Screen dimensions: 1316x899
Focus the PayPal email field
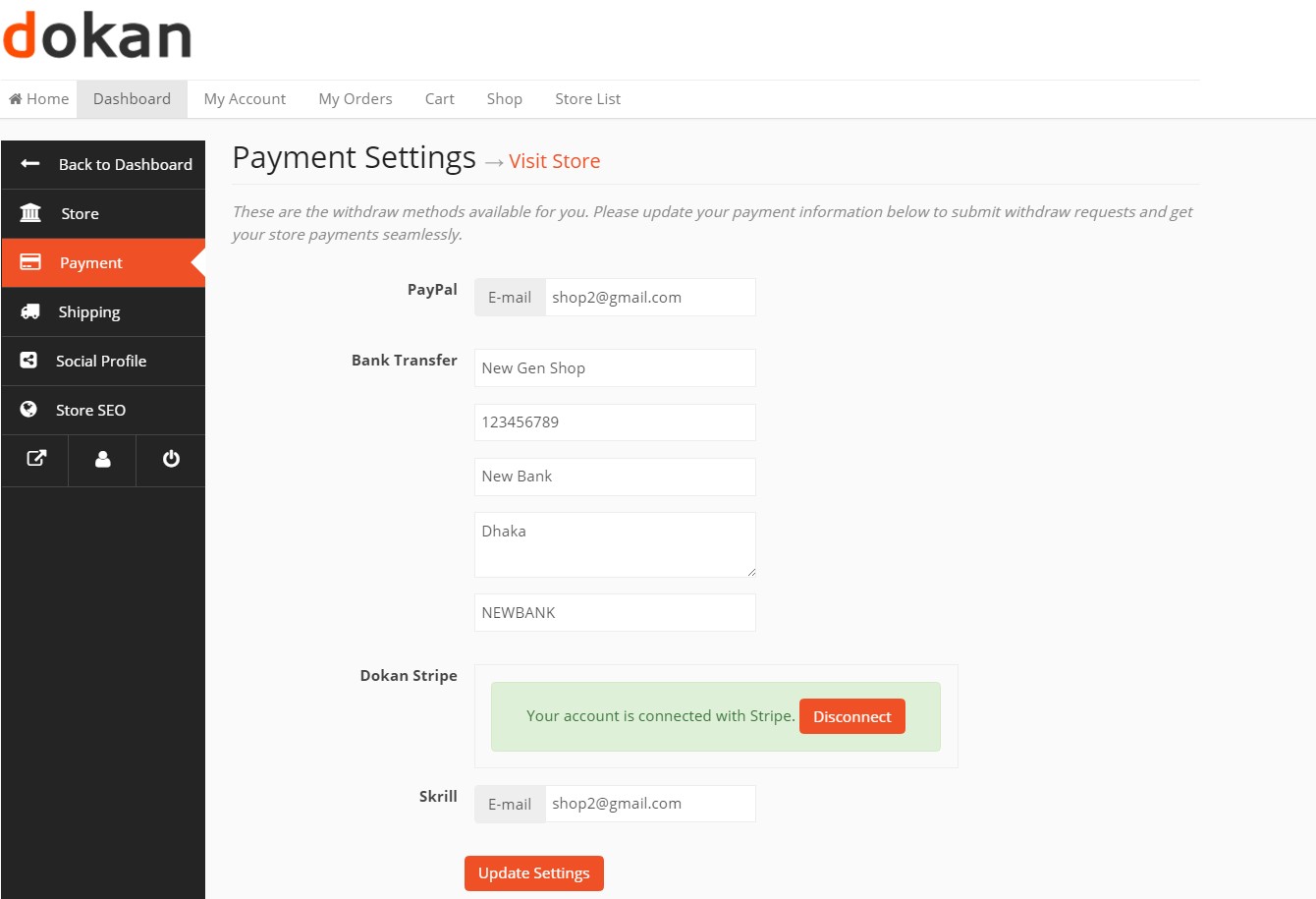pos(650,298)
